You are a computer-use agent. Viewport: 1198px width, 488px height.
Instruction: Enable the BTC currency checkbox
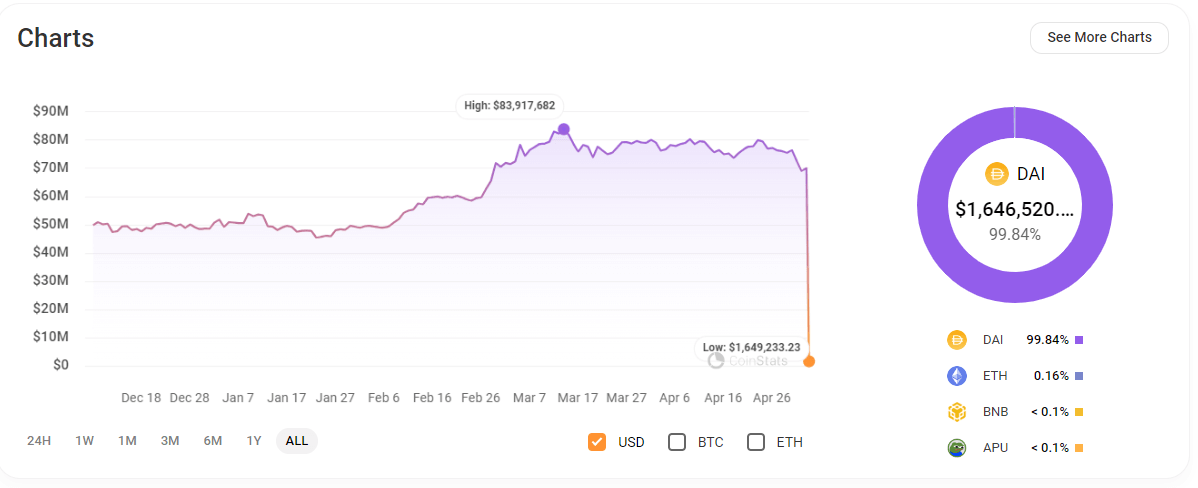(677, 442)
